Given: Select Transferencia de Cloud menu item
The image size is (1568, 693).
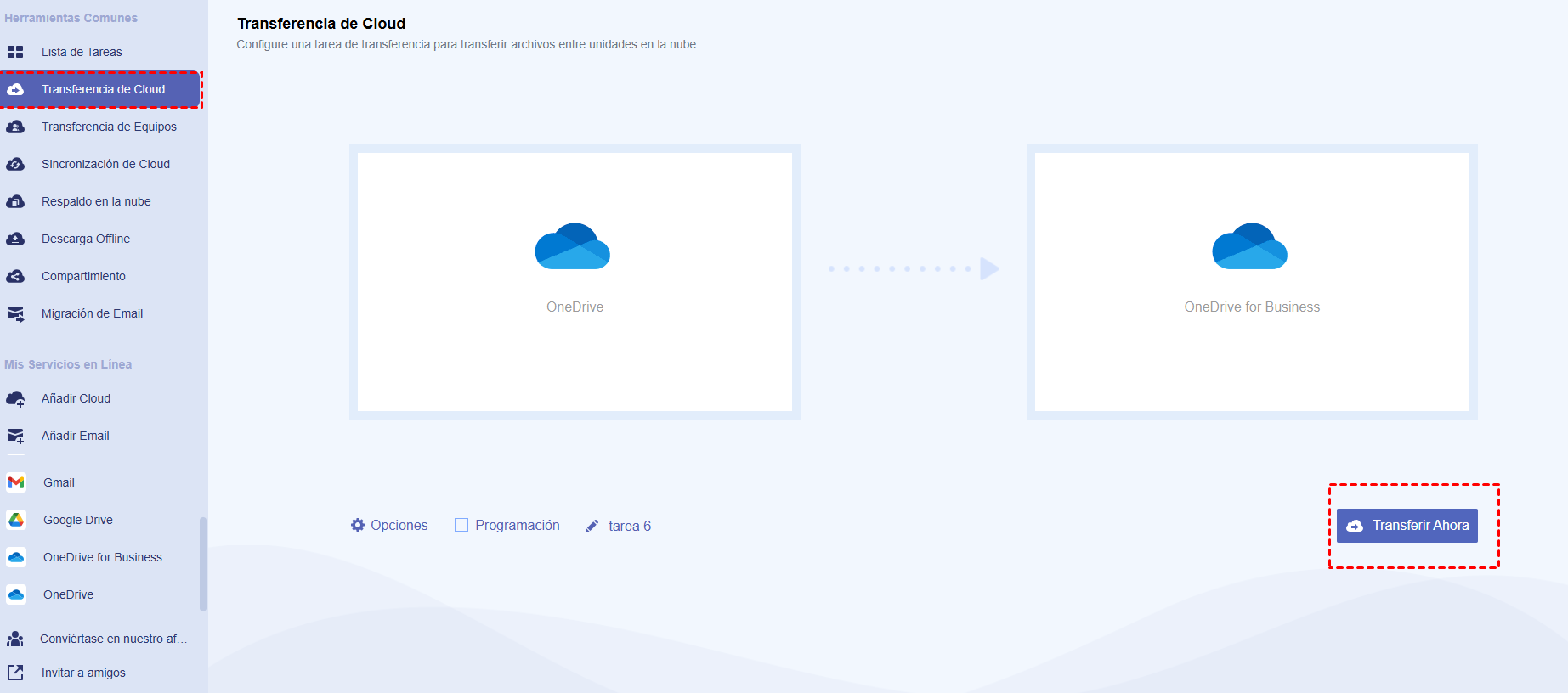Looking at the screenshot, I should click(x=100, y=89).
